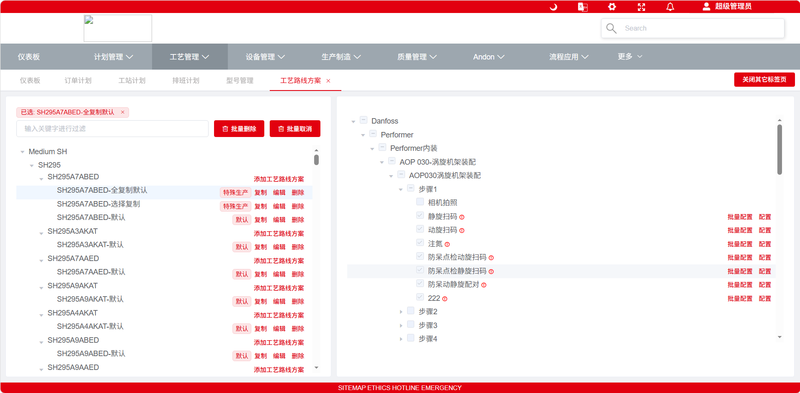Toggle the 步骤3 checkbox
Screen dimensions: 800x393
point(411,324)
